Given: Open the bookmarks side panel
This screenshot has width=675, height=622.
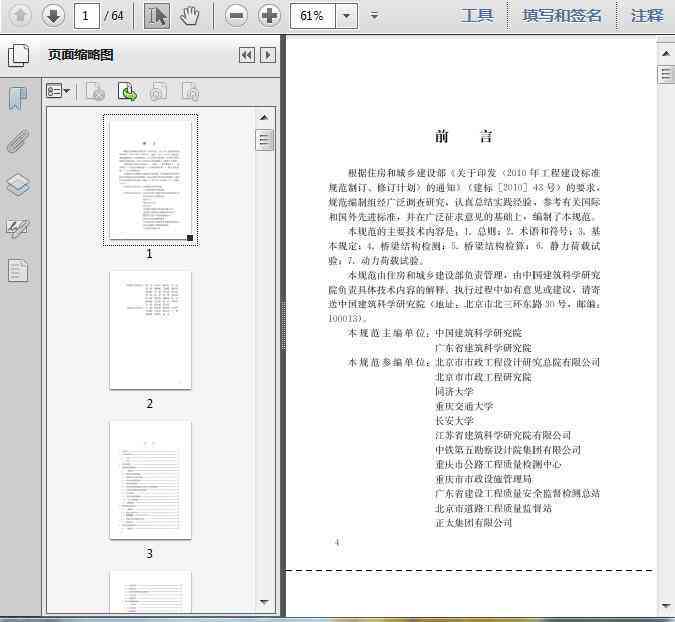Looking at the screenshot, I should click(x=19, y=99).
